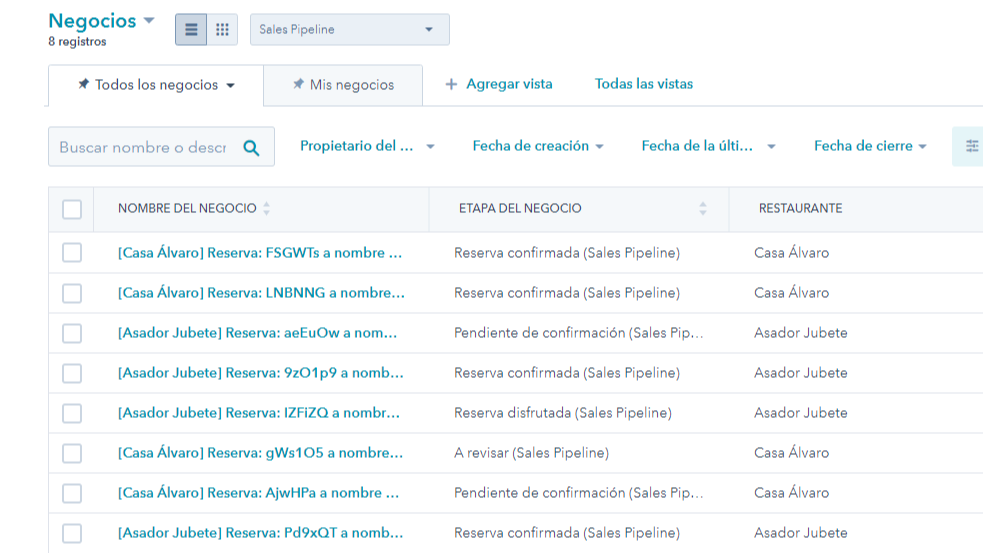The height and width of the screenshot is (553, 983).
Task: Open the Sales Pipeline dropdown
Action: 349,30
